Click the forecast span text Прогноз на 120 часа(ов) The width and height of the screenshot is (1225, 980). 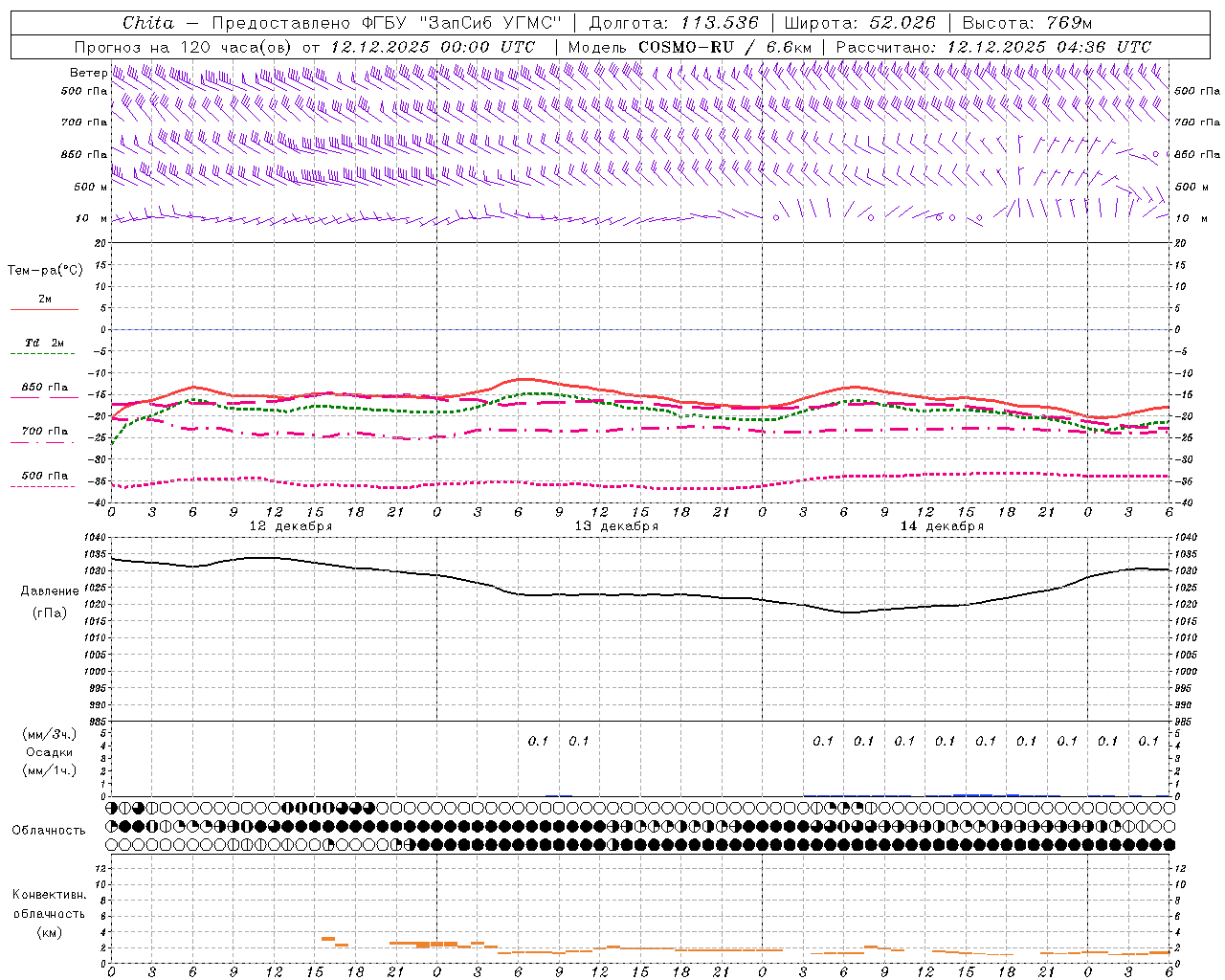click(x=186, y=47)
